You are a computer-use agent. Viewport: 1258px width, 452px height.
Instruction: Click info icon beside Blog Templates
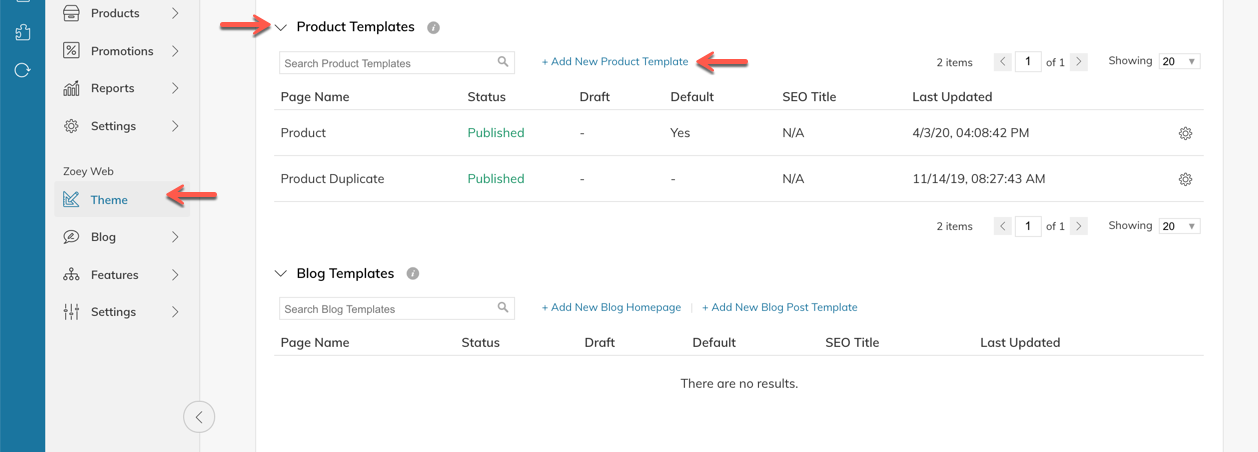point(413,274)
